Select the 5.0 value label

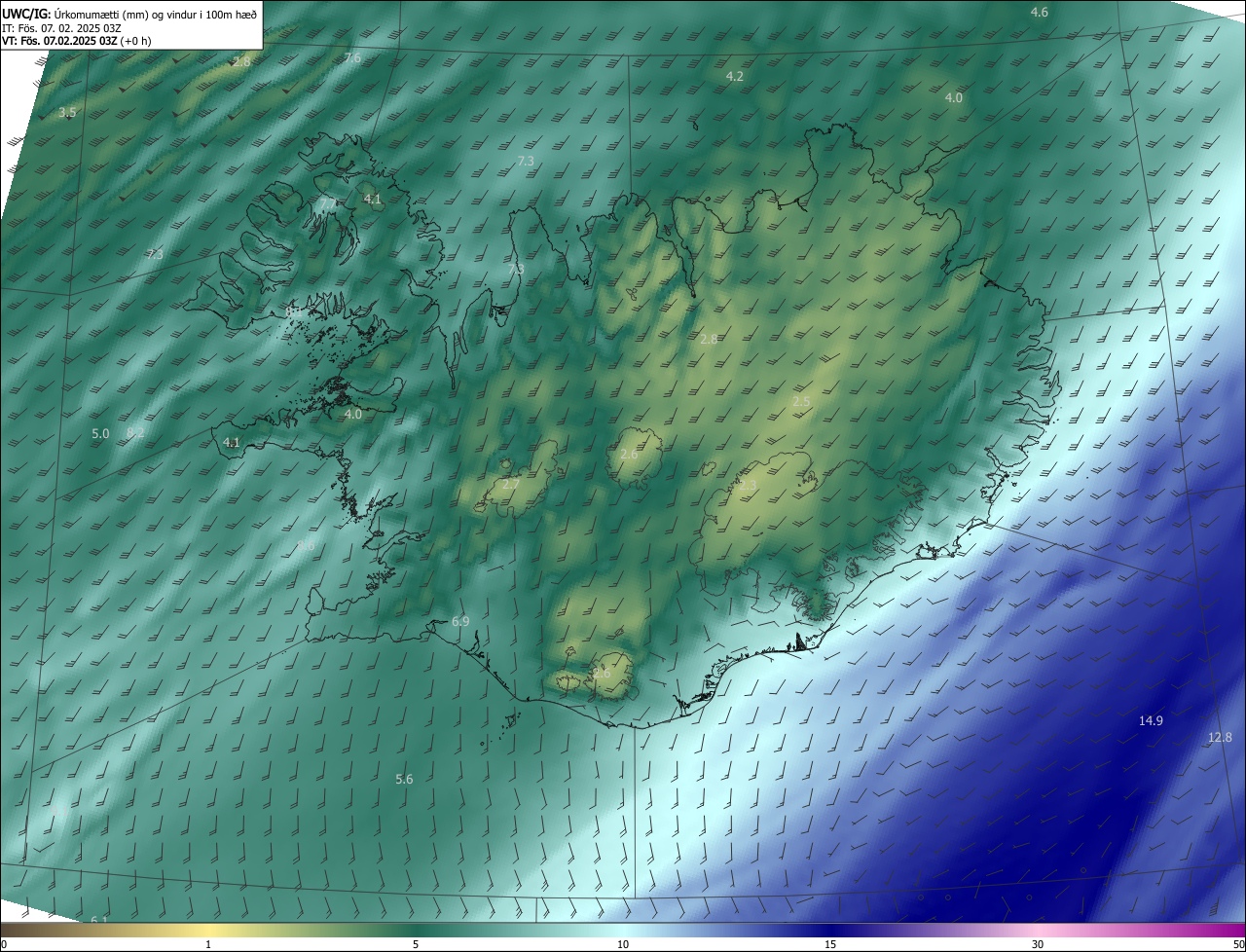100,433
